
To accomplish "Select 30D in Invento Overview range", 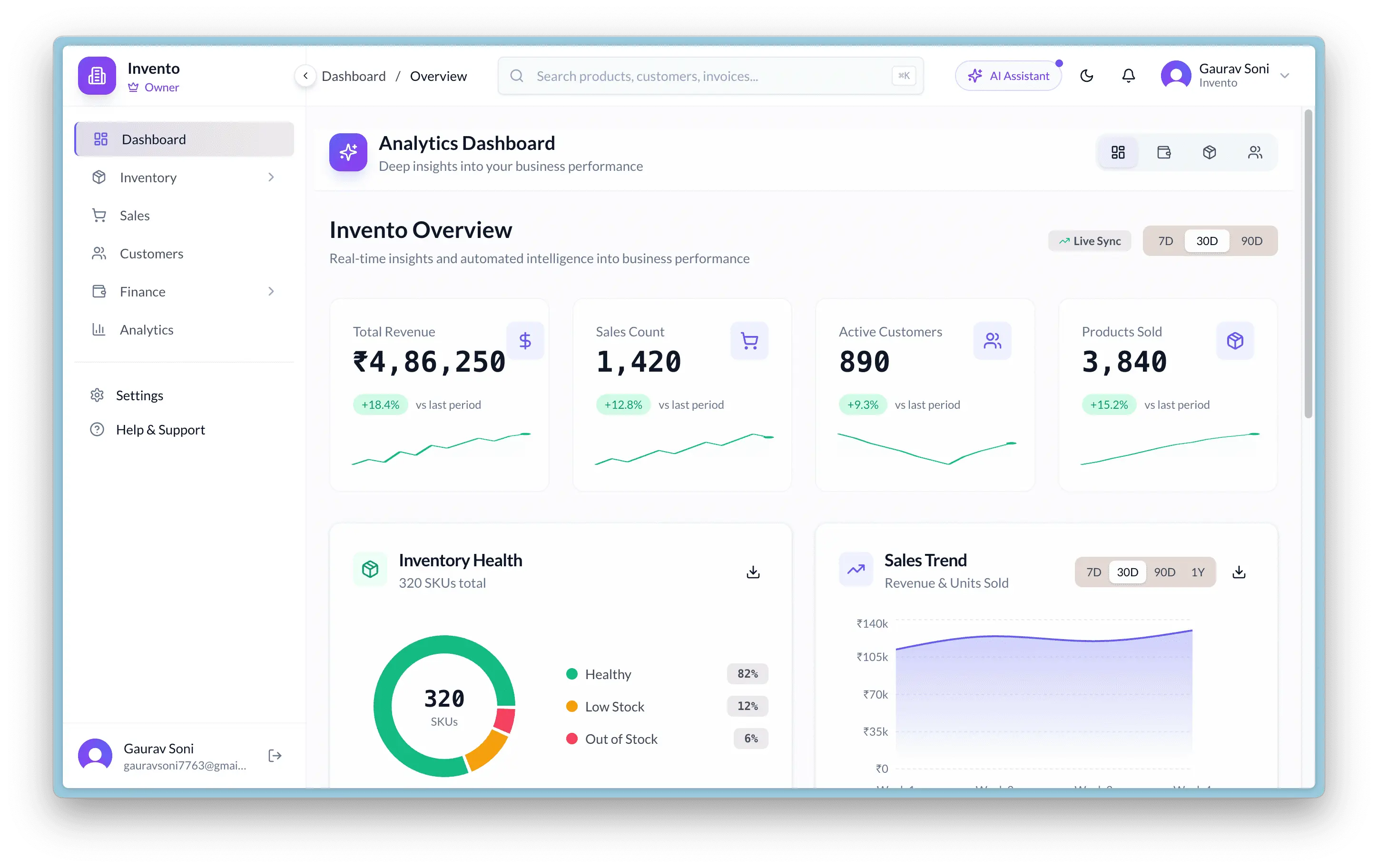I will 1207,241.
